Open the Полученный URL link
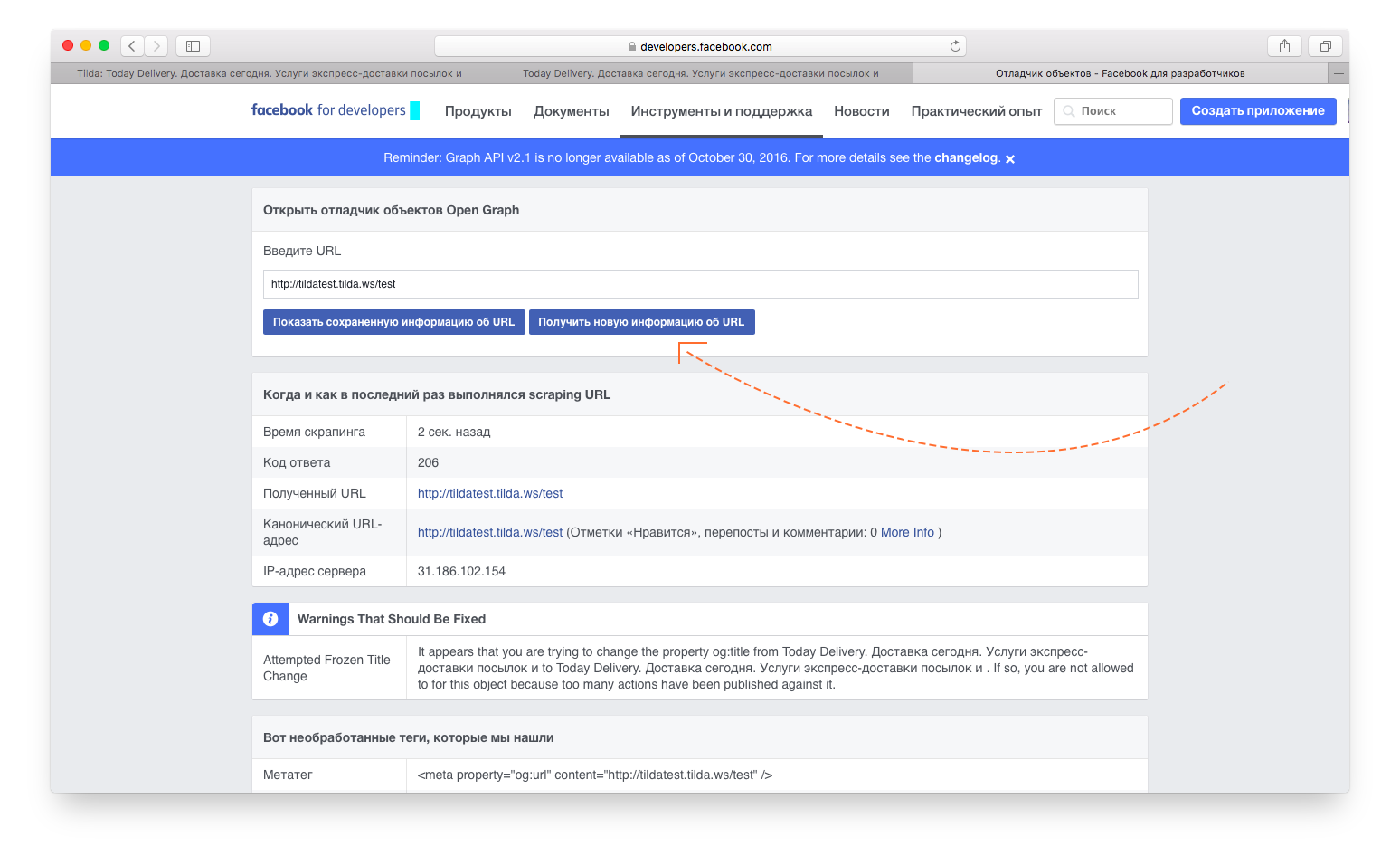1400x865 pixels. [490, 493]
